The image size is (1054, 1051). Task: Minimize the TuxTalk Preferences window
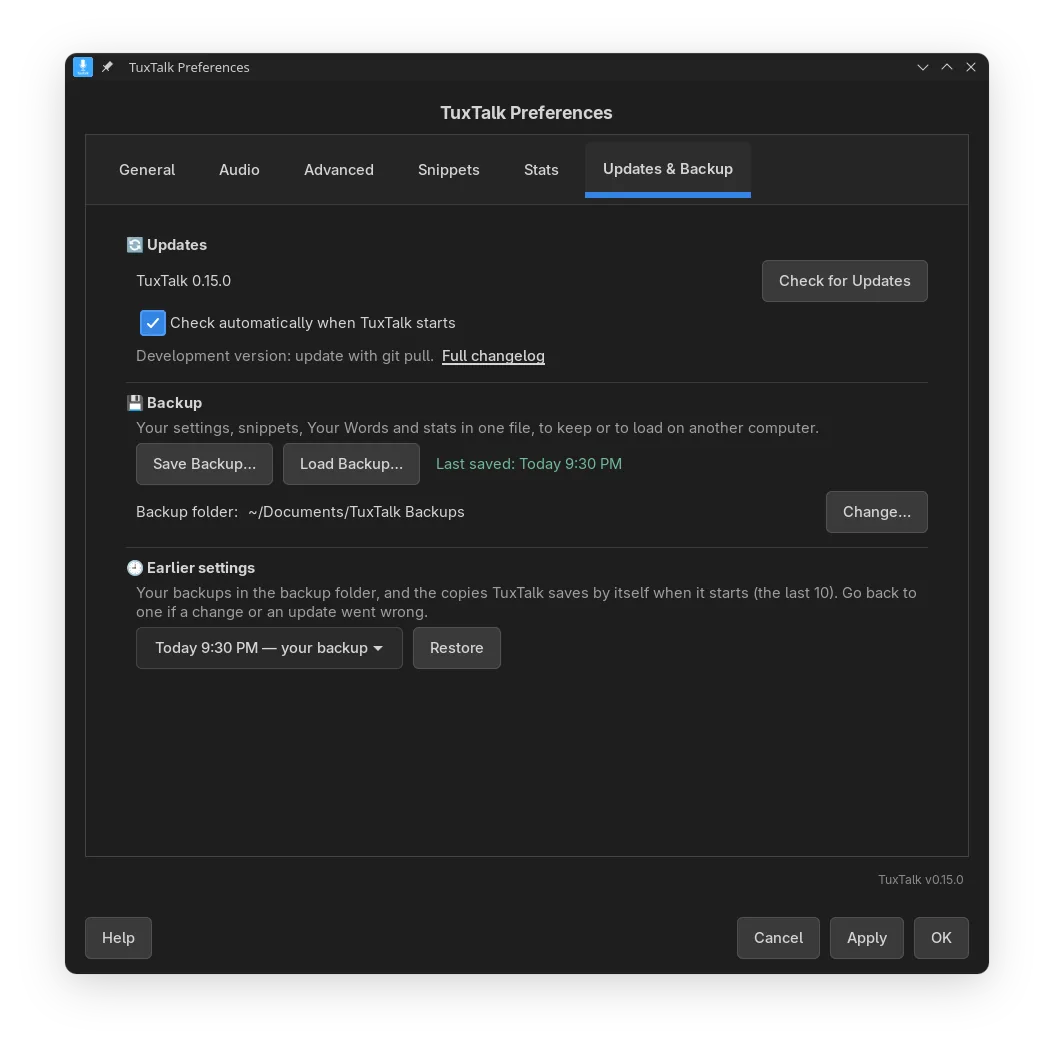coord(922,67)
